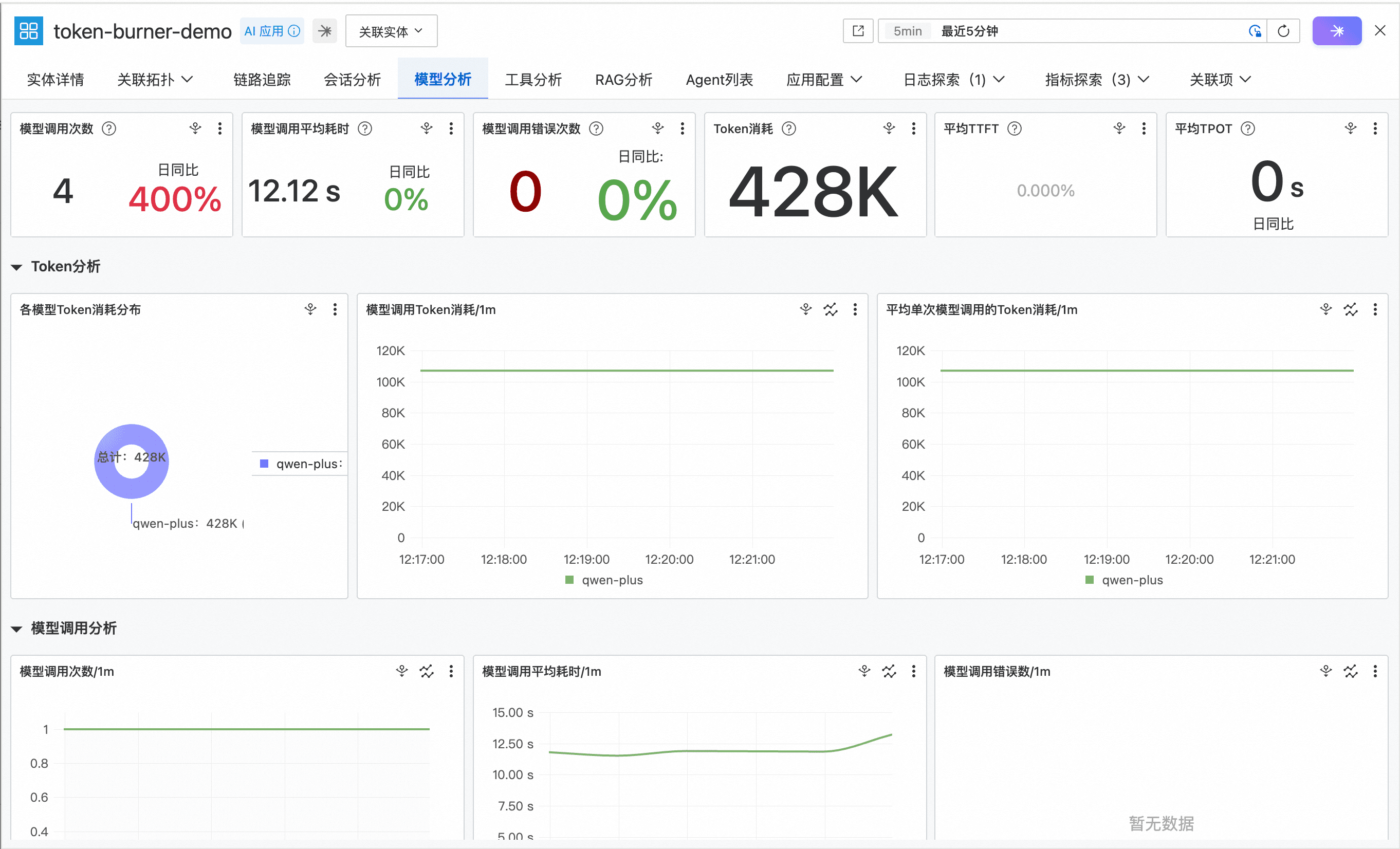Click the help icon next to Token消耗
This screenshot has width=1400, height=849.
point(788,129)
